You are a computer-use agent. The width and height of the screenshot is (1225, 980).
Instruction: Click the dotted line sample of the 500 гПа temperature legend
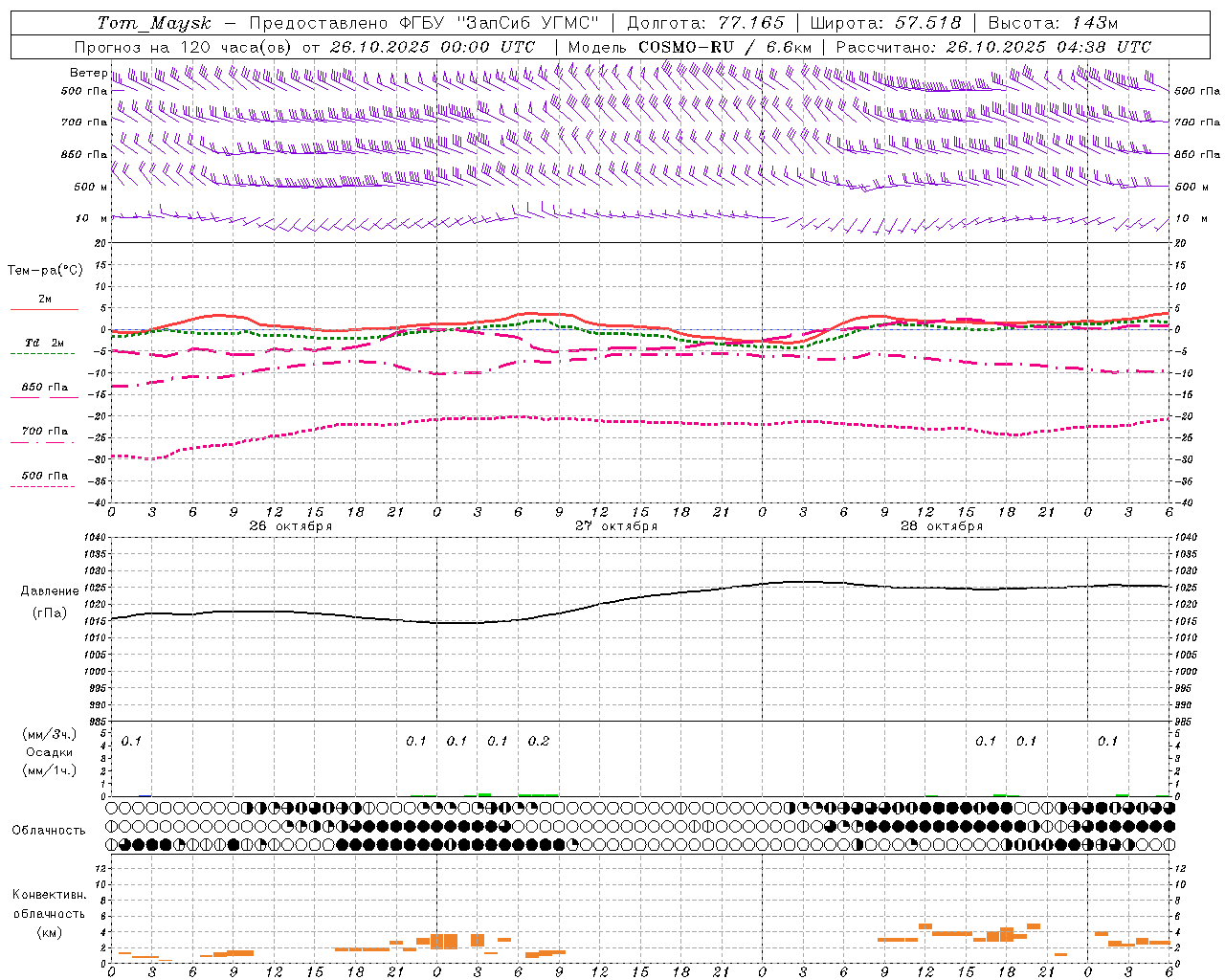(x=42, y=486)
